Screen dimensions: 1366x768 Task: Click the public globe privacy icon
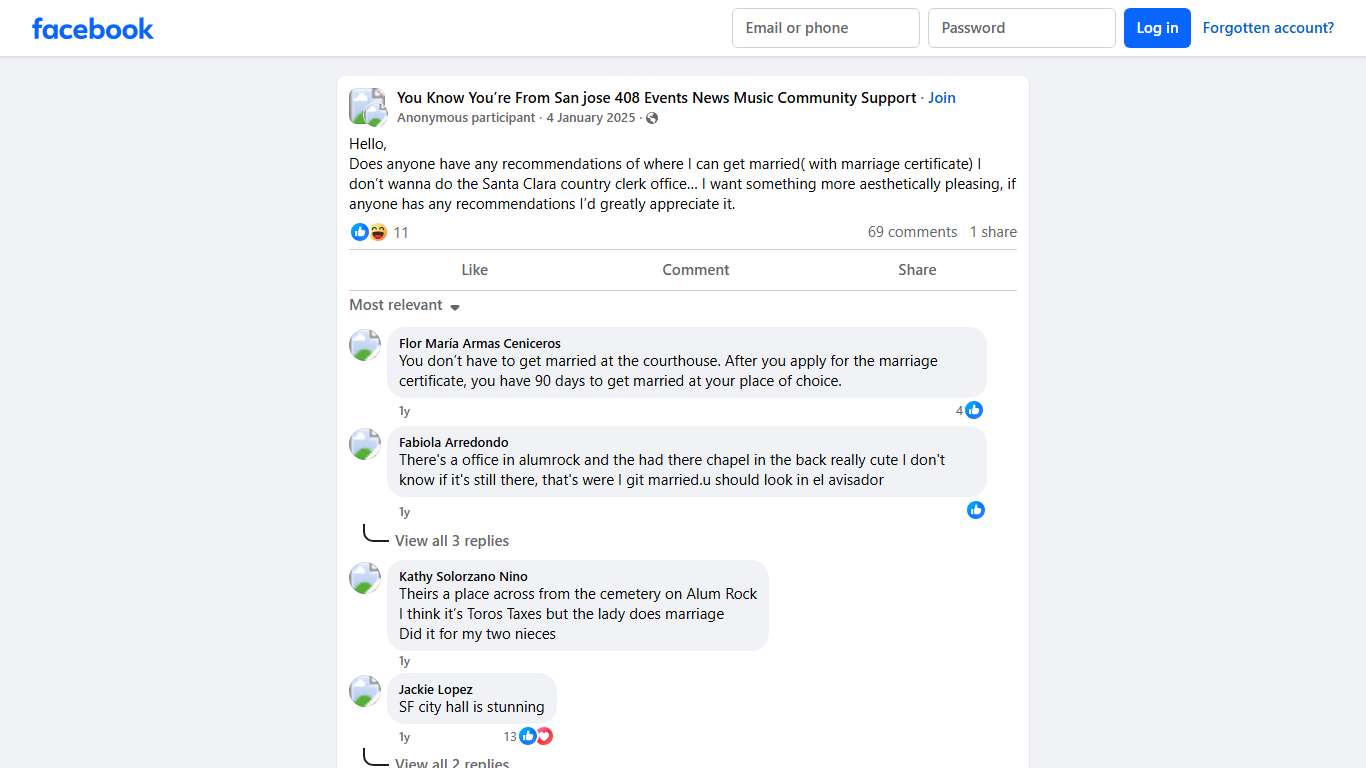coord(652,118)
